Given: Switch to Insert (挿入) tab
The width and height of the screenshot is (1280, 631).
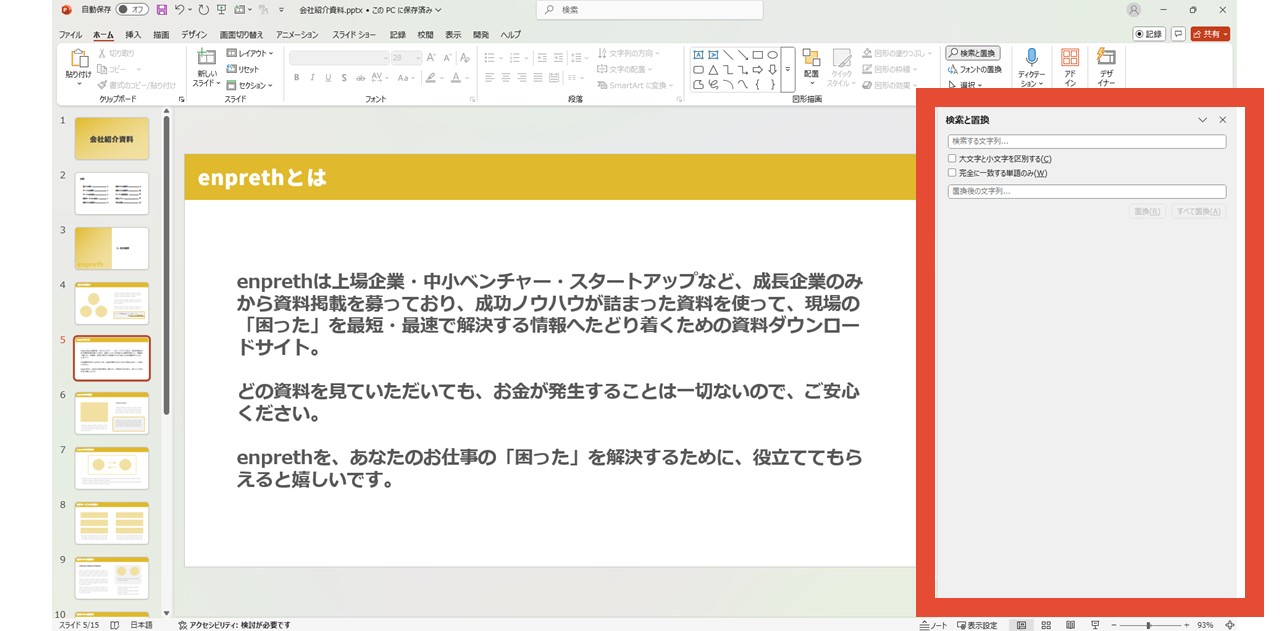Looking at the screenshot, I should [x=133, y=34].
